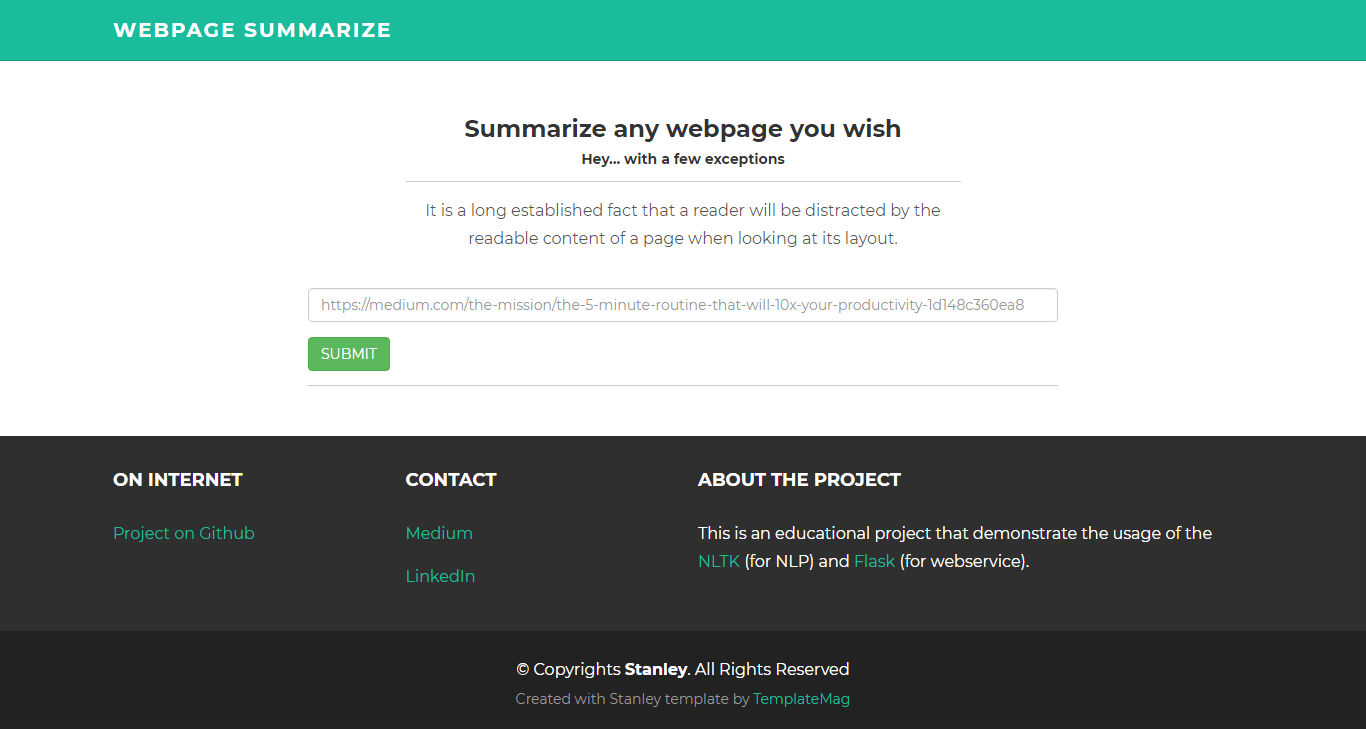Go to the TemplateMag link
The height and width of the screenshot is (729, 1366).
pos(801,699)
